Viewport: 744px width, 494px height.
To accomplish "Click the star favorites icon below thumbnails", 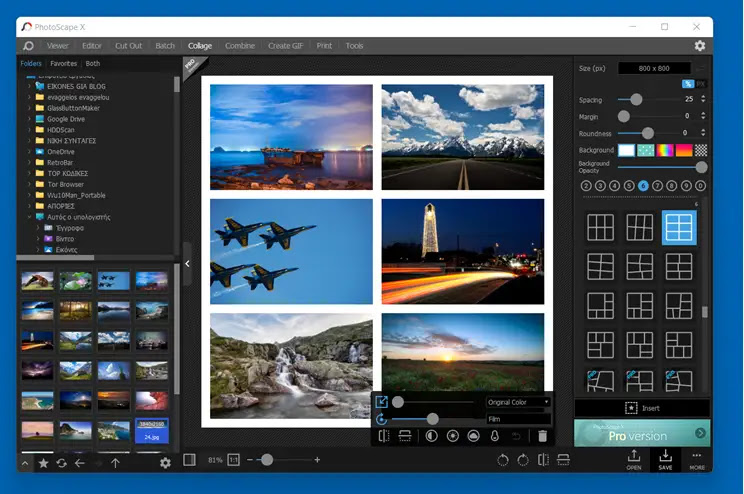I will [43, 463].
